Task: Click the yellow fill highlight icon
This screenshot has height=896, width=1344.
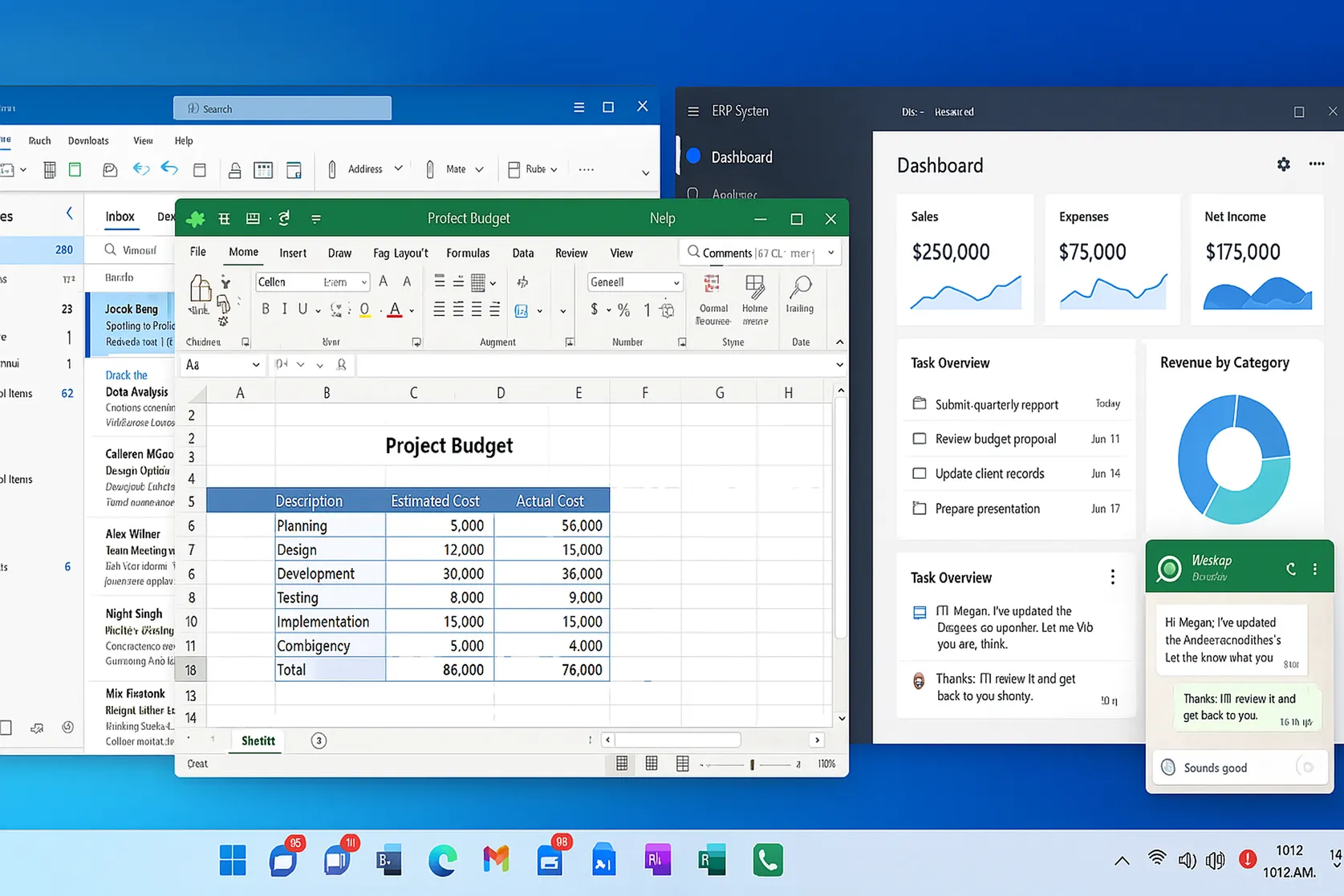Action: [364, 310]
